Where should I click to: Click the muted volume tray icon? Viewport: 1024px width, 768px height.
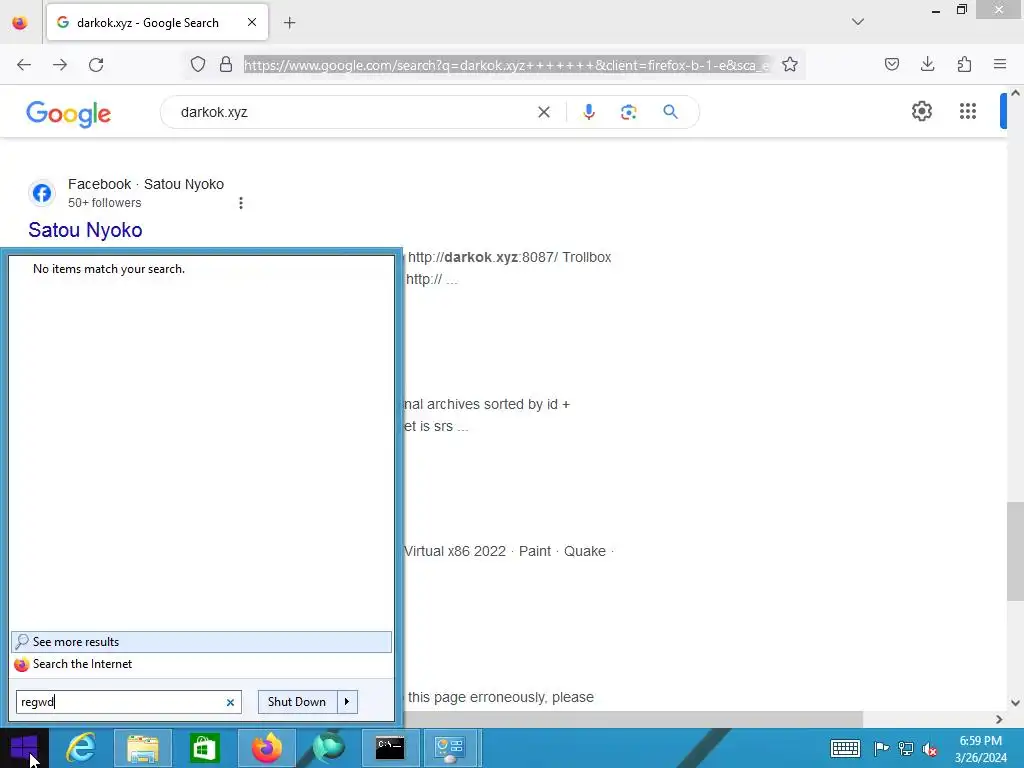tap(930, 749)
